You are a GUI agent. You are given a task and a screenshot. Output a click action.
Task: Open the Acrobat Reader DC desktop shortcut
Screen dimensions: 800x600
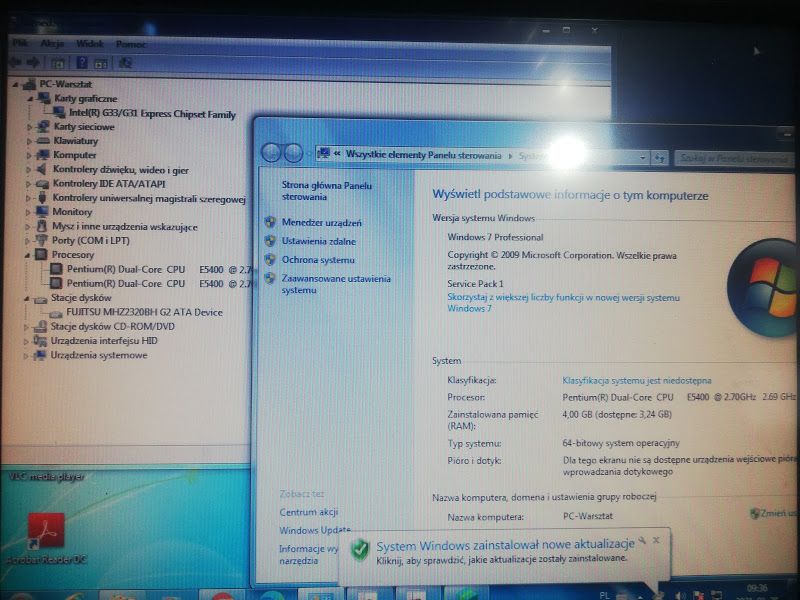pos(46,538)
